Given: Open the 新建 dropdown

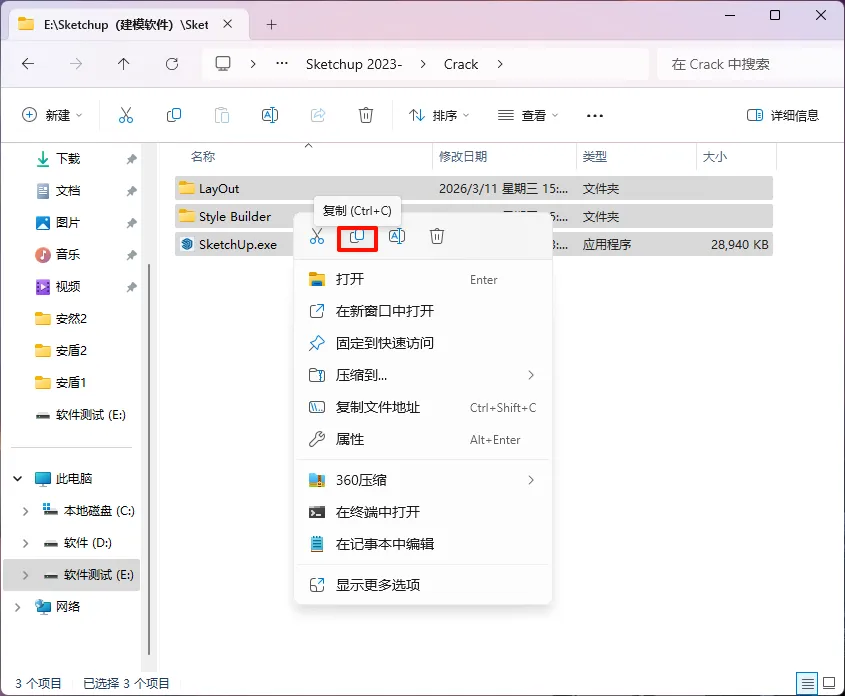Looking at the screenshot, I should point(52,115).
